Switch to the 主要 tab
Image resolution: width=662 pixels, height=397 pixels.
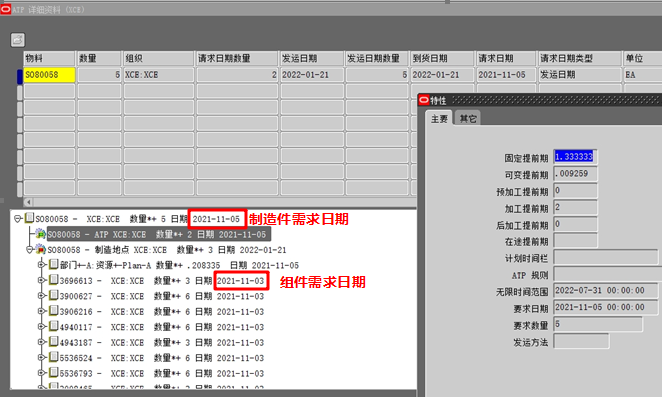coord(439,119)
